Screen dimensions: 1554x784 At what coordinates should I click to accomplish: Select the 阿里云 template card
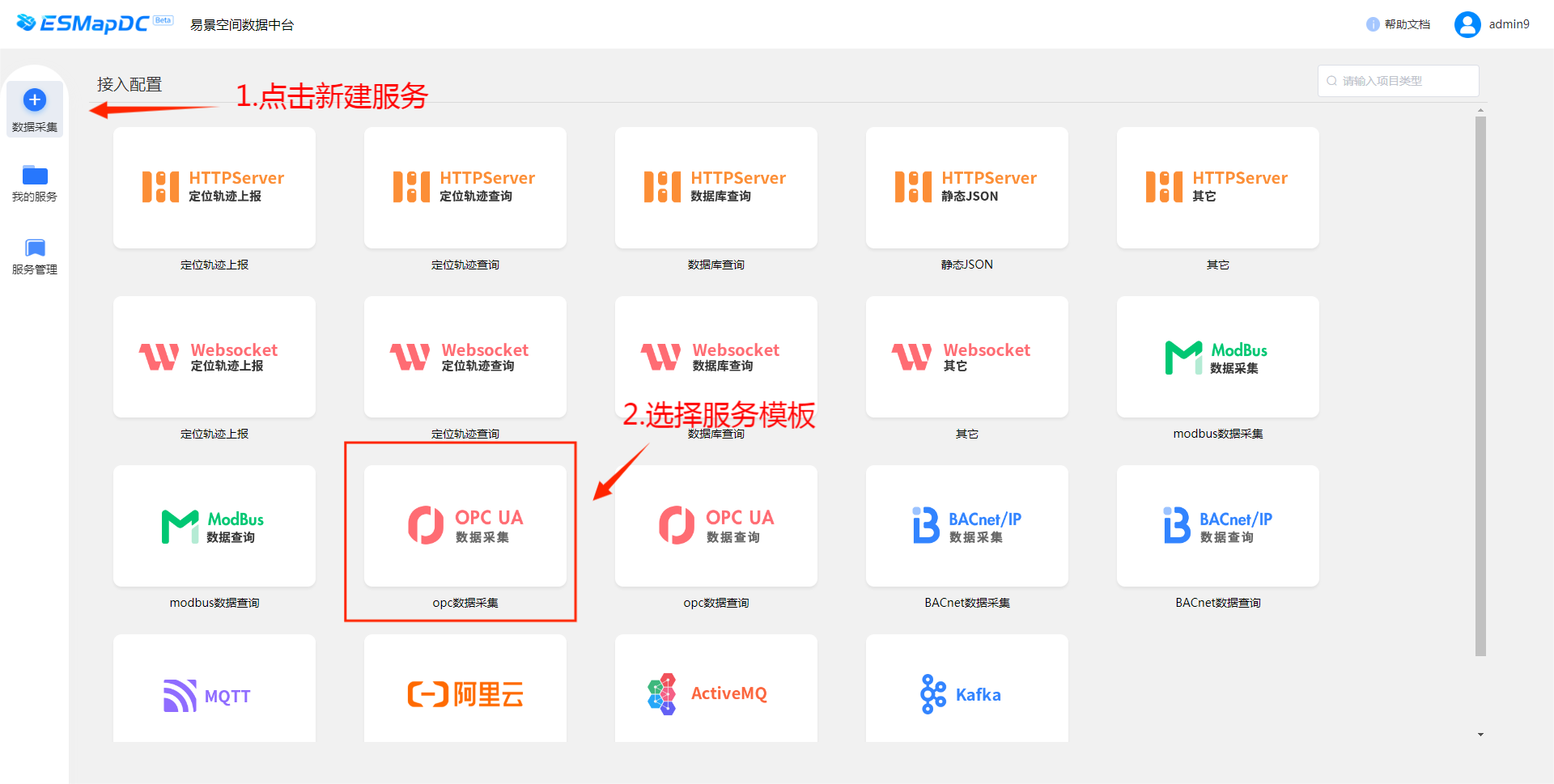[465, 689]
